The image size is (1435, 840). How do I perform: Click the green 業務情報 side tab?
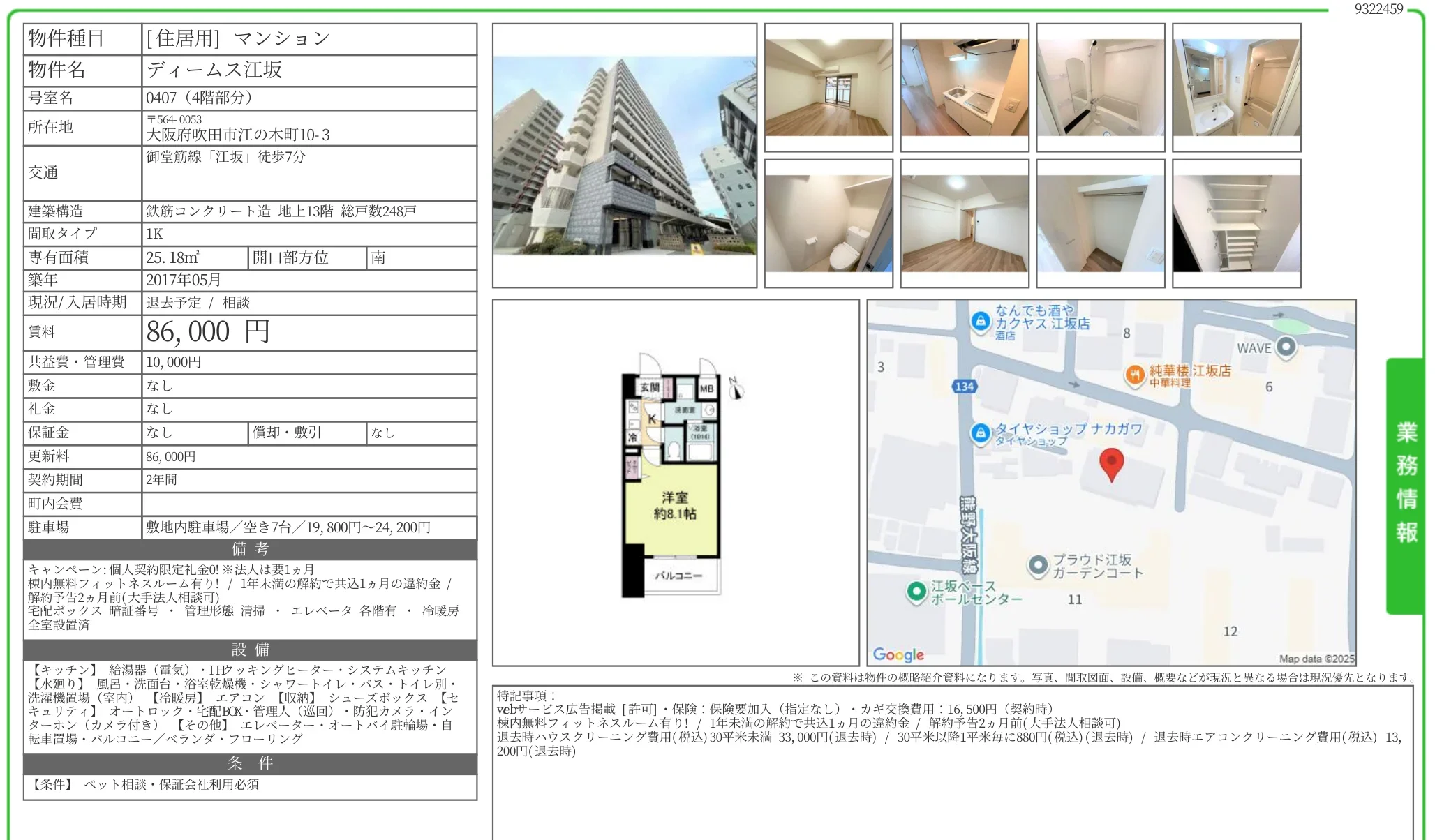[x=1405, y=486]
